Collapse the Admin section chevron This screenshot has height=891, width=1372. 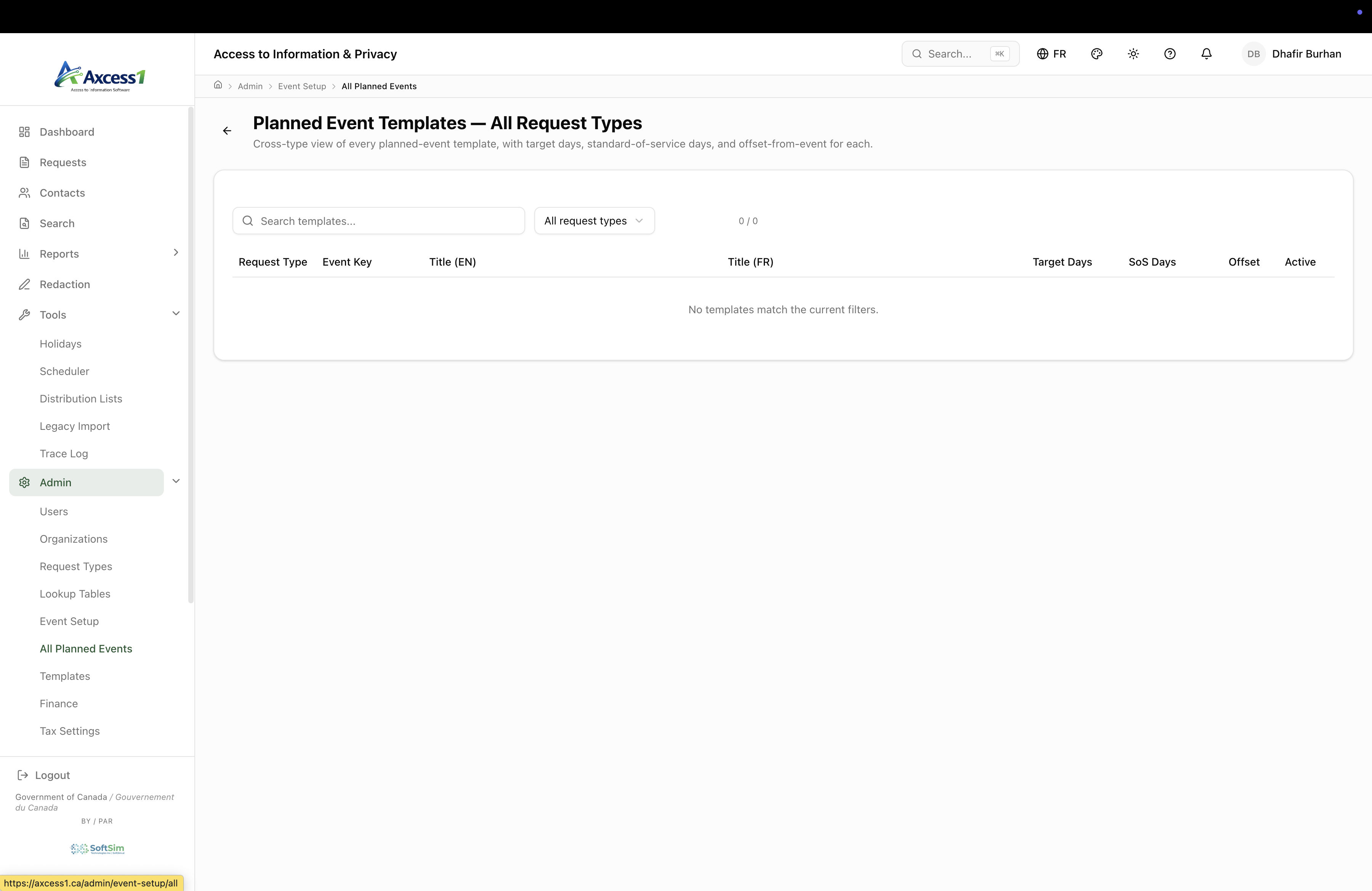176,481
